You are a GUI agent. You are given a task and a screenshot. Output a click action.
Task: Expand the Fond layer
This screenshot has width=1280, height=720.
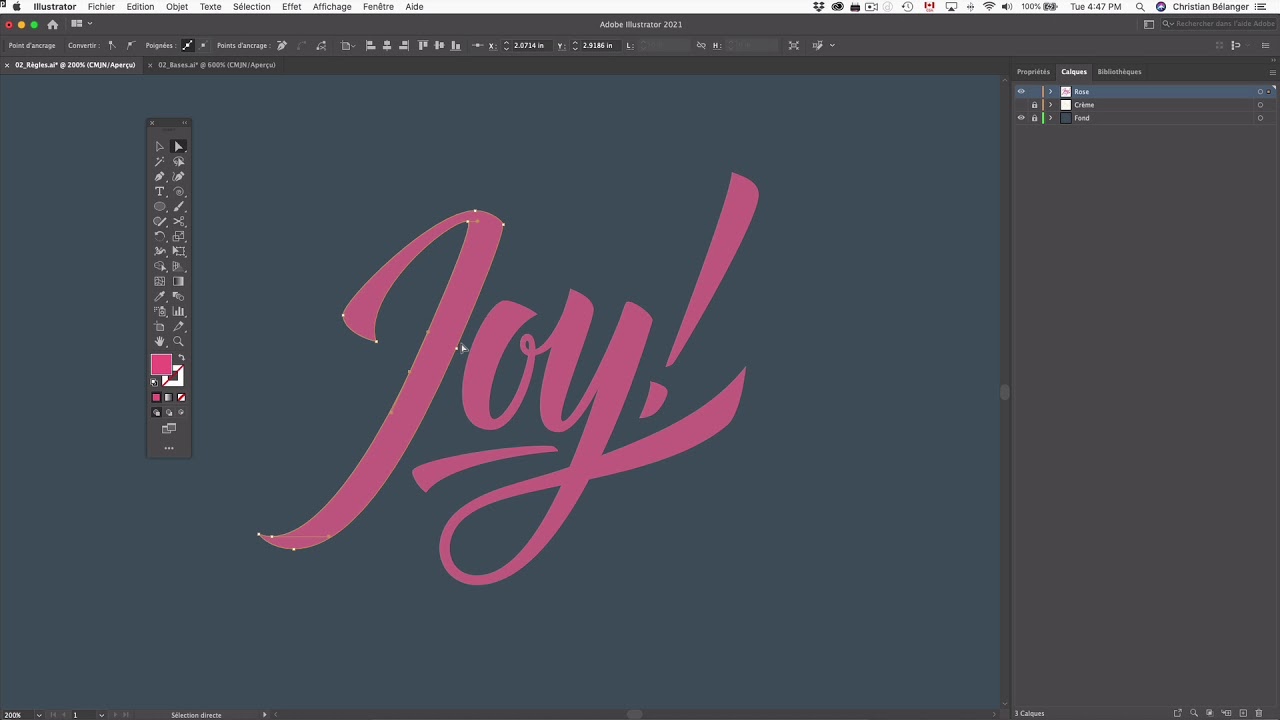1050,118
